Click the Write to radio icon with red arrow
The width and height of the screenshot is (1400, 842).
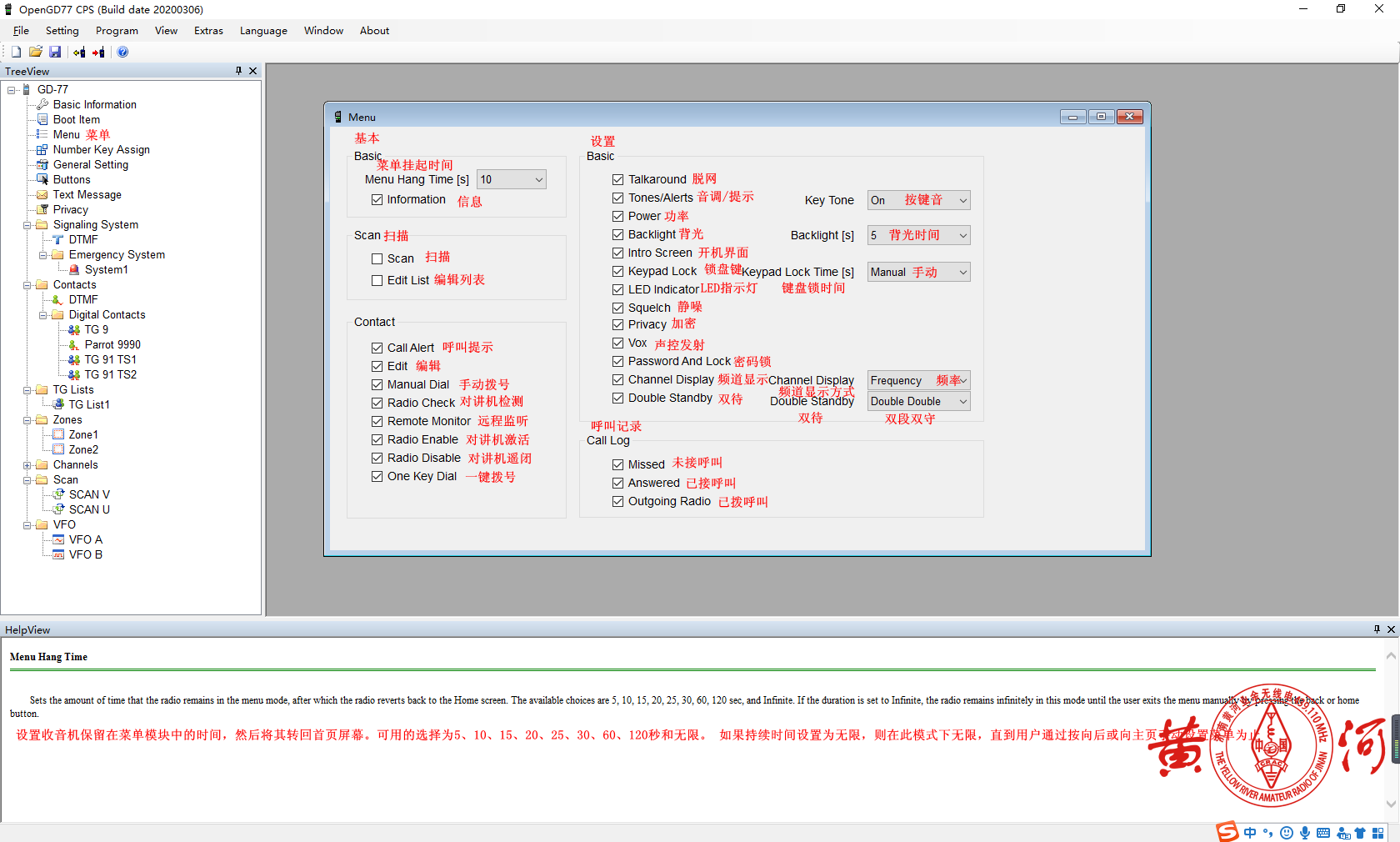98,52
